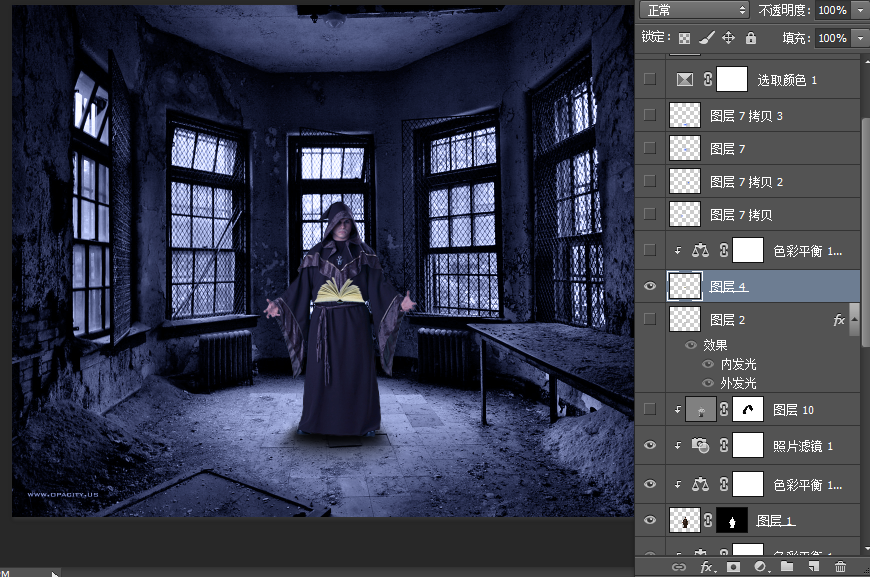Screen dimensions: 870x577
Task: Click the lock image pixels brush icon
Action: 706,38
